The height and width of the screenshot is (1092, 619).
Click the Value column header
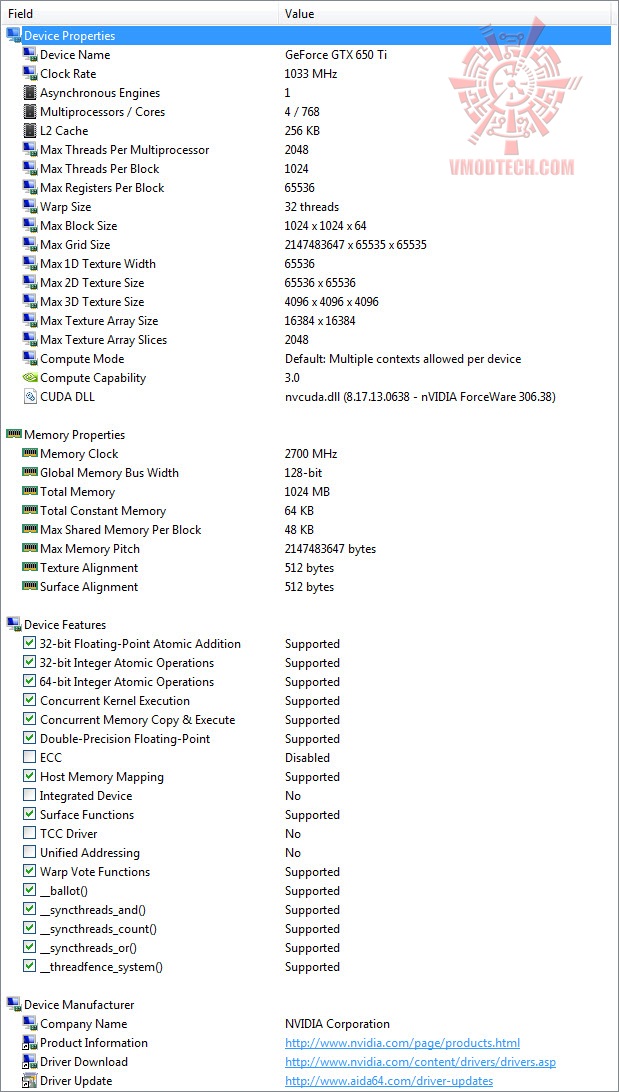pyautogui.click(x=446, y=13)
